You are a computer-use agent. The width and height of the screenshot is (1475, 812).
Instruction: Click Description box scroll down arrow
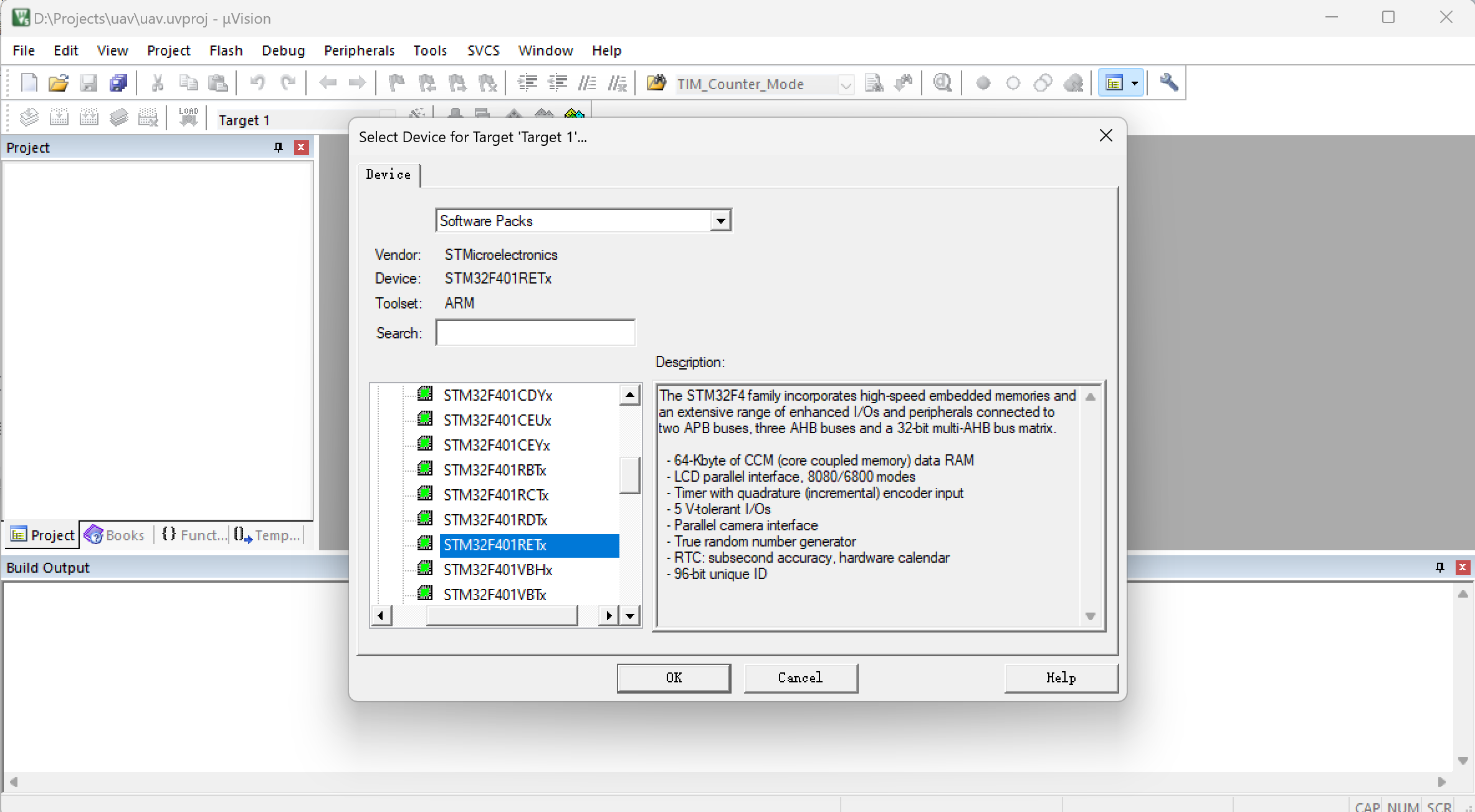pyautogui.click(x=1091, y=616)
